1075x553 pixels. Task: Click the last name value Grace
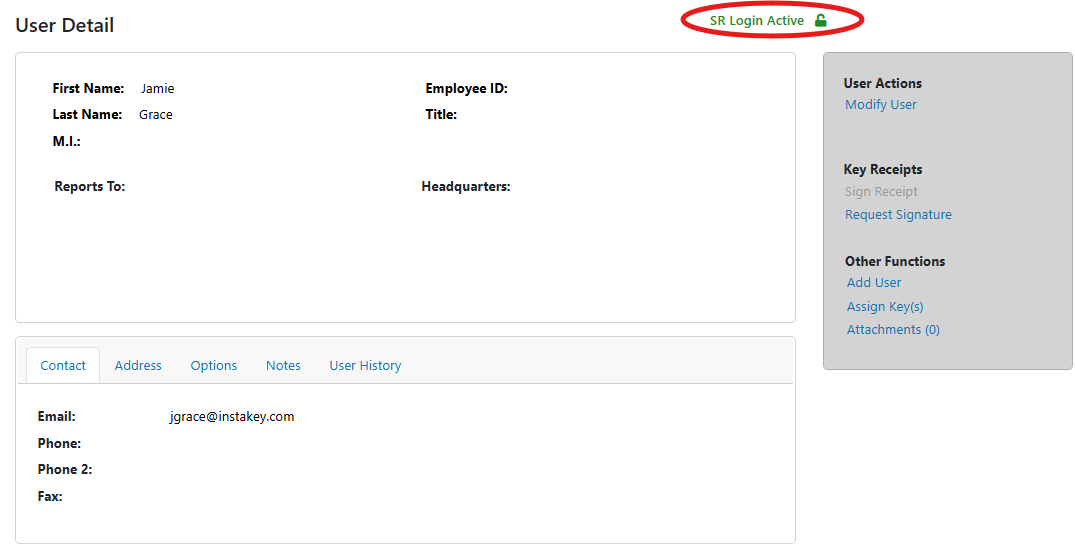click(156, 114)
